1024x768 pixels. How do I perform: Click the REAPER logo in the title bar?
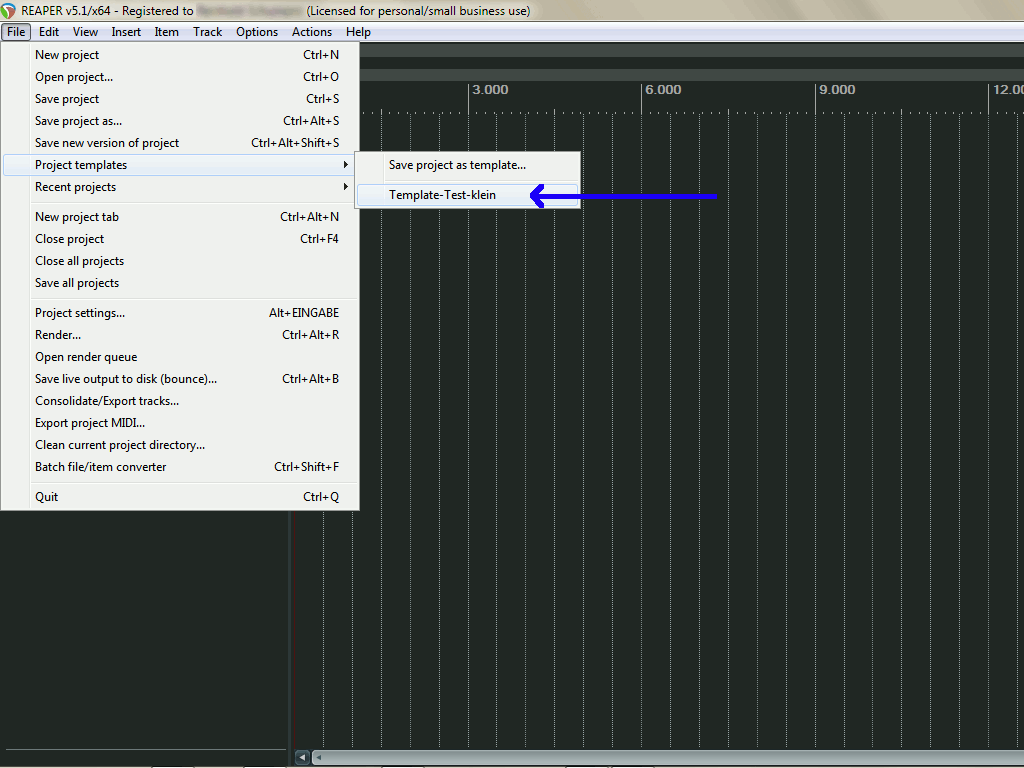(8, 10)
